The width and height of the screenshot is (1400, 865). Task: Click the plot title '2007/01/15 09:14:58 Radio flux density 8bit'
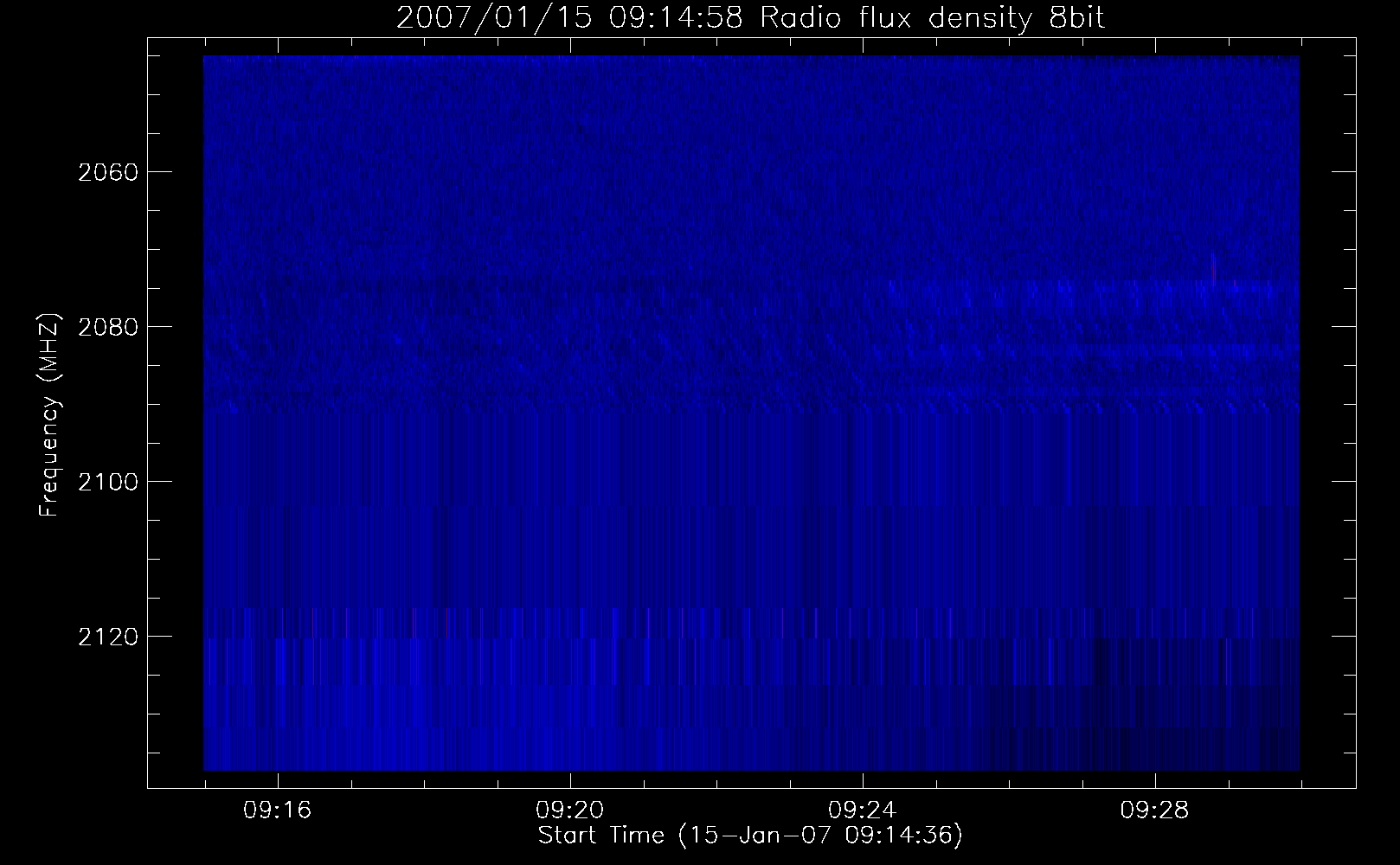pos(751,18)
